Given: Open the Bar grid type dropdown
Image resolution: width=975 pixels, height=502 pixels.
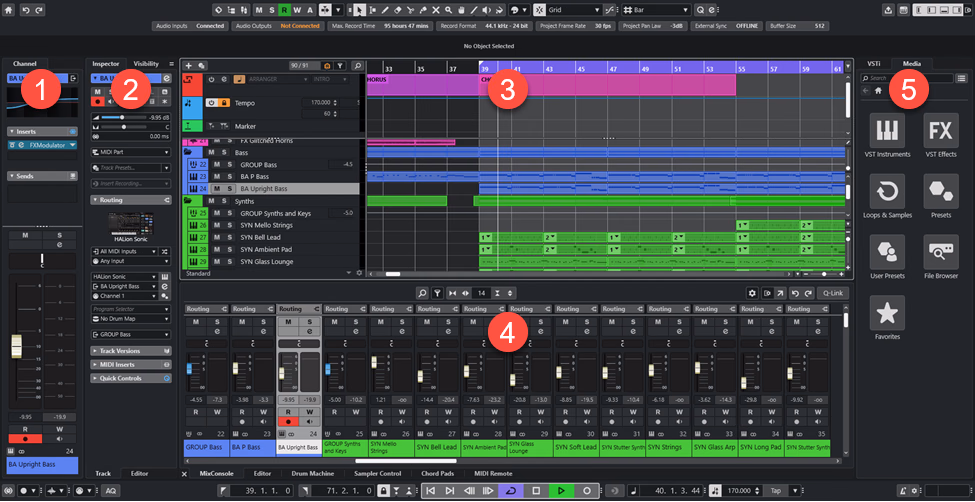Looking at the screenshot, I should (x=657, y=10).
